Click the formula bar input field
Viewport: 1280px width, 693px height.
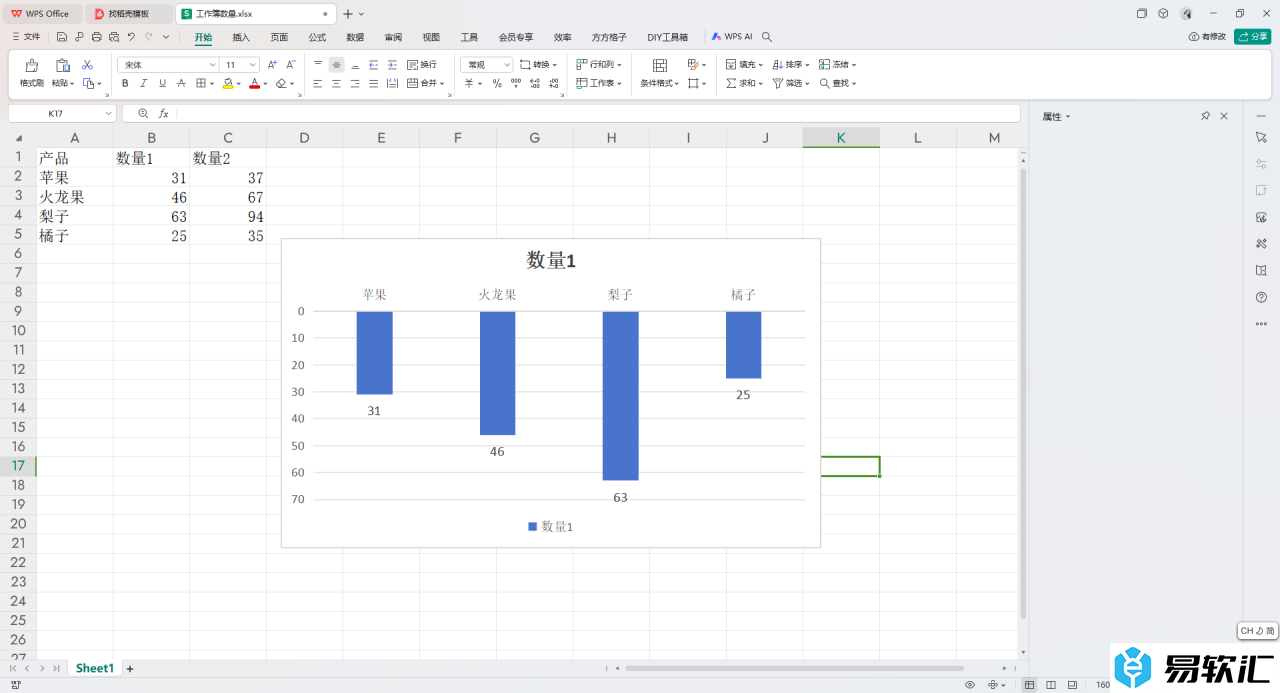click(597, 113)
